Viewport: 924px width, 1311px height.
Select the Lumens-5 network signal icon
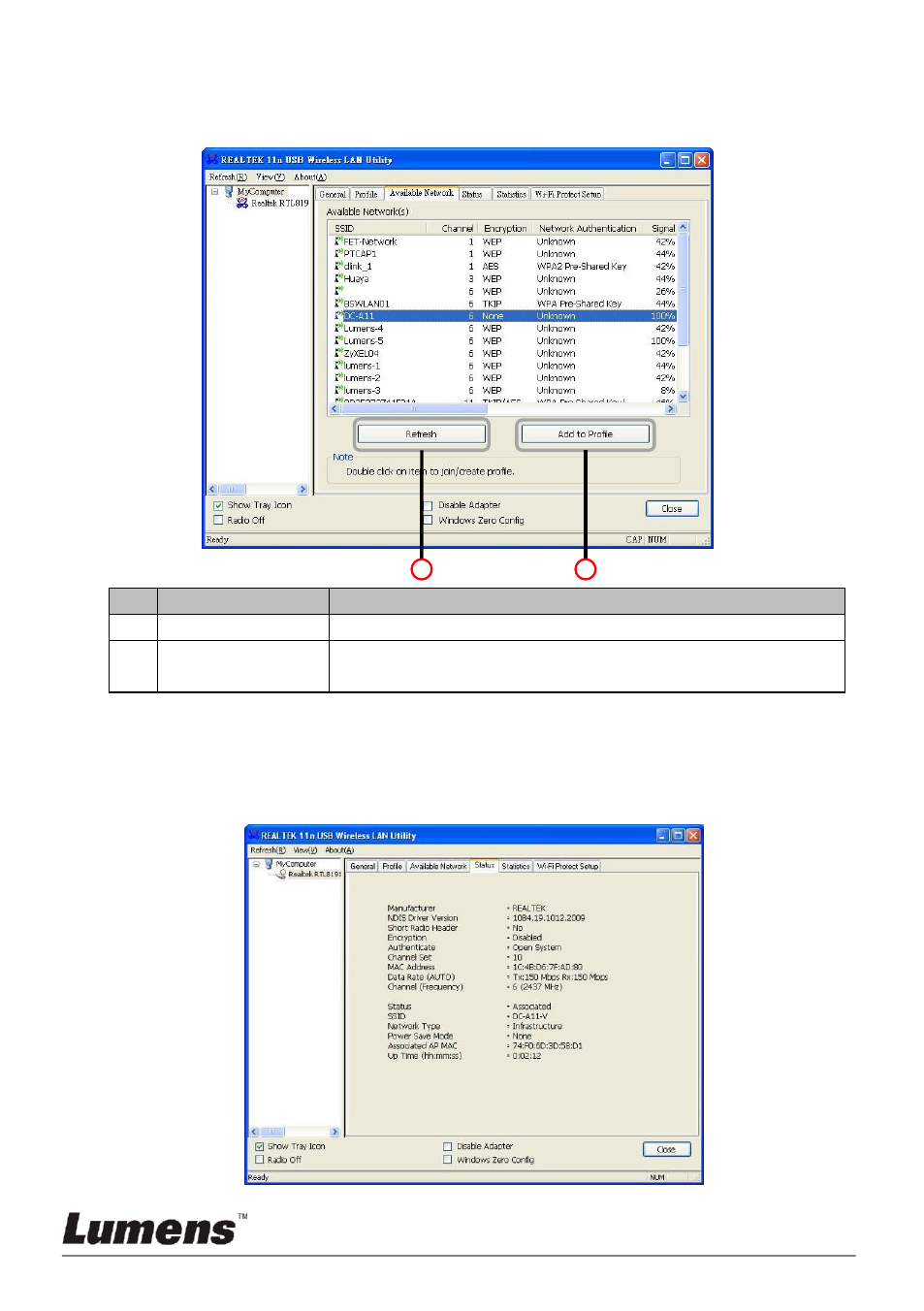click(x=338, y=340)
